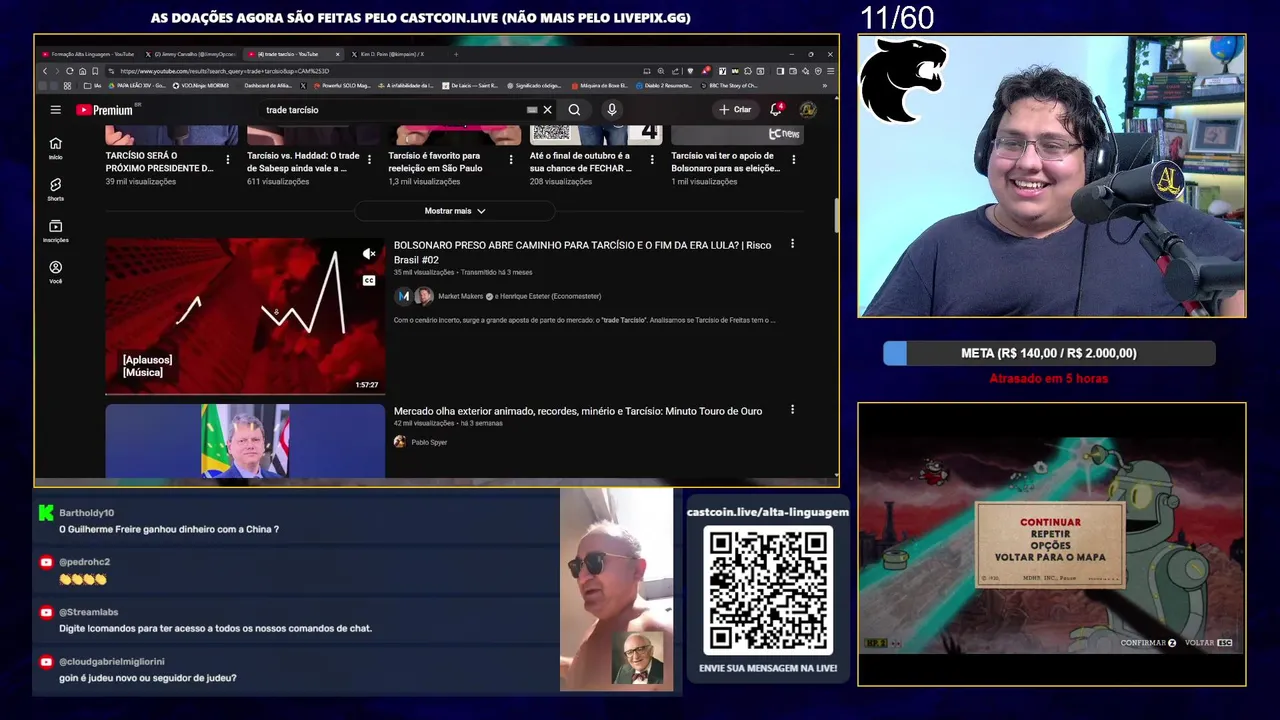This screenshot has width=1280, height=720.
Task: Open Início in the YouTube sidebar
Action: click(x=56, y=148)
